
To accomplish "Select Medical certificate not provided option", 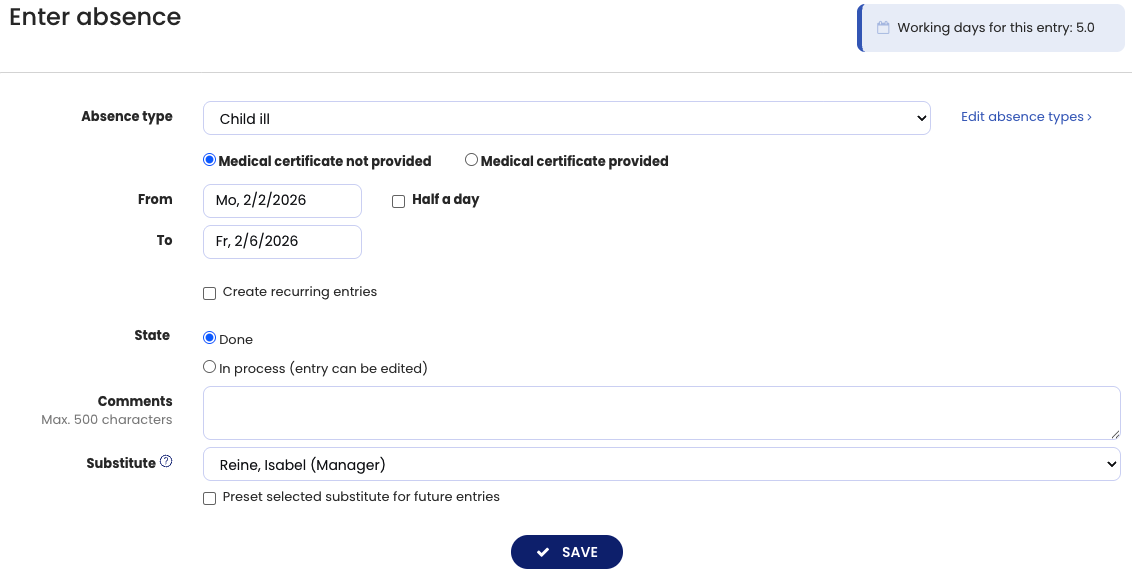I will [209, 160].
